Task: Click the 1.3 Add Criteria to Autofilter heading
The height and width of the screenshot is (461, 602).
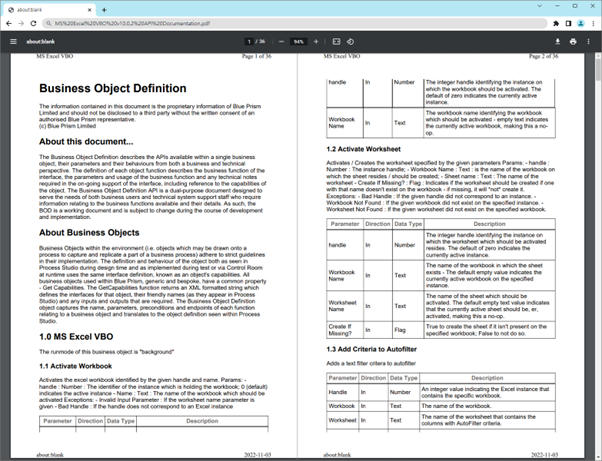Action: click(x=371, y=349)
